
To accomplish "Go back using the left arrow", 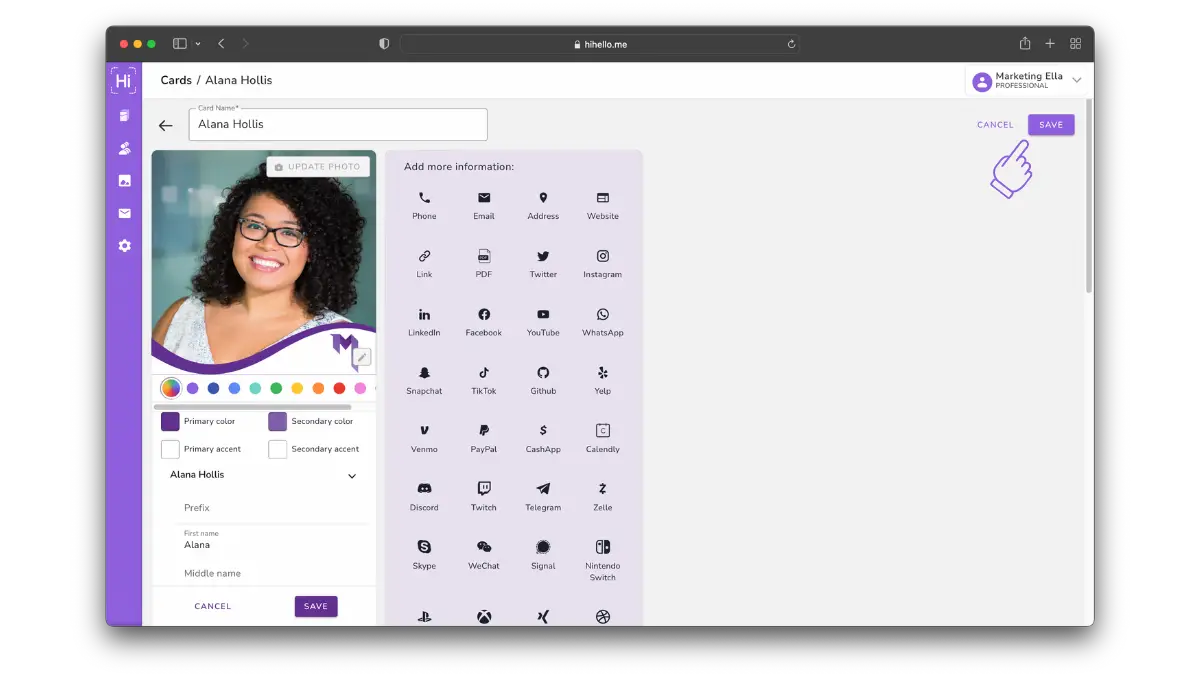I will pyautogui.click(x=166, y=125).
